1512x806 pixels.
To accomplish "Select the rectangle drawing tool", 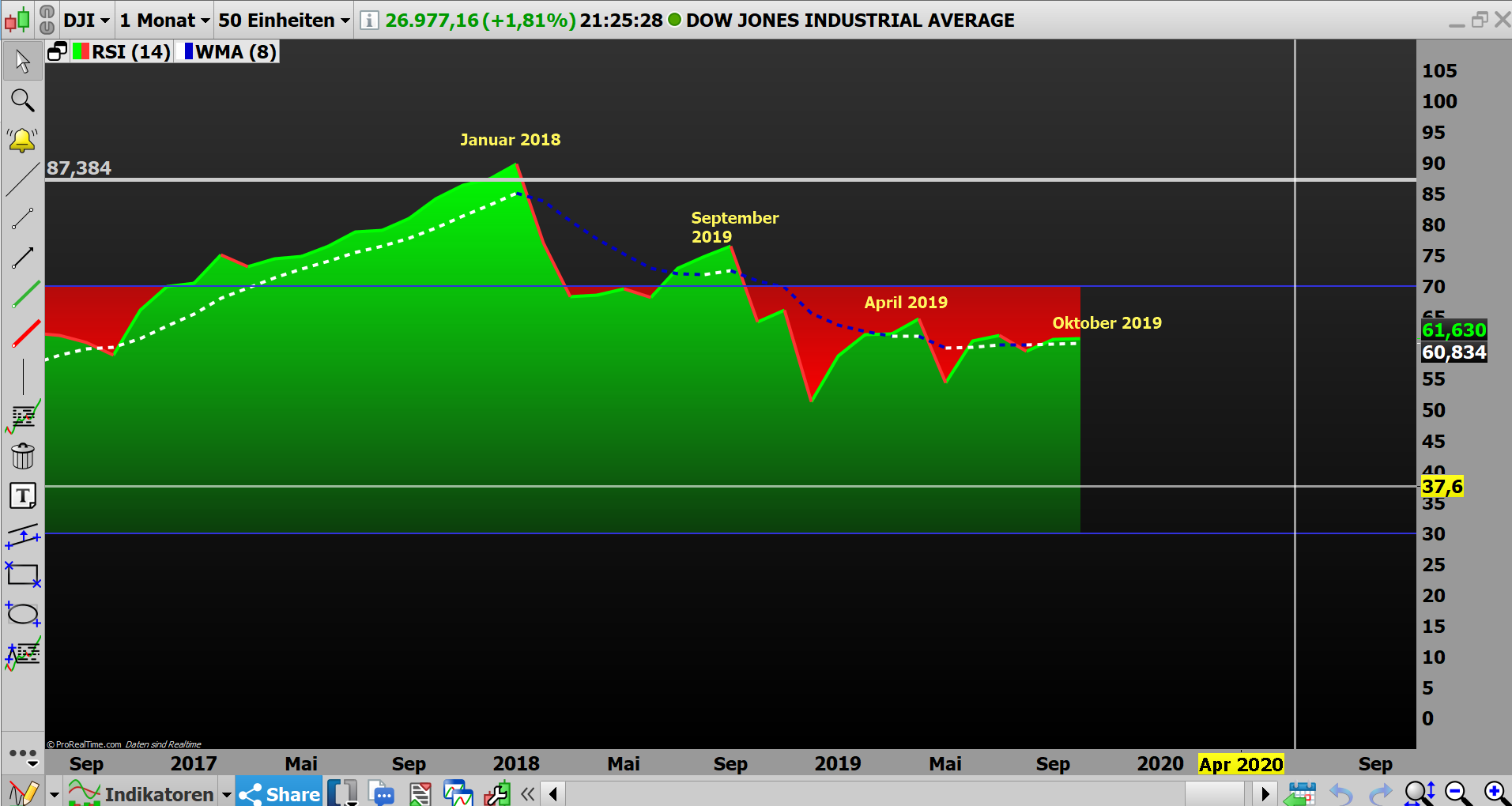I will point(22,575).
